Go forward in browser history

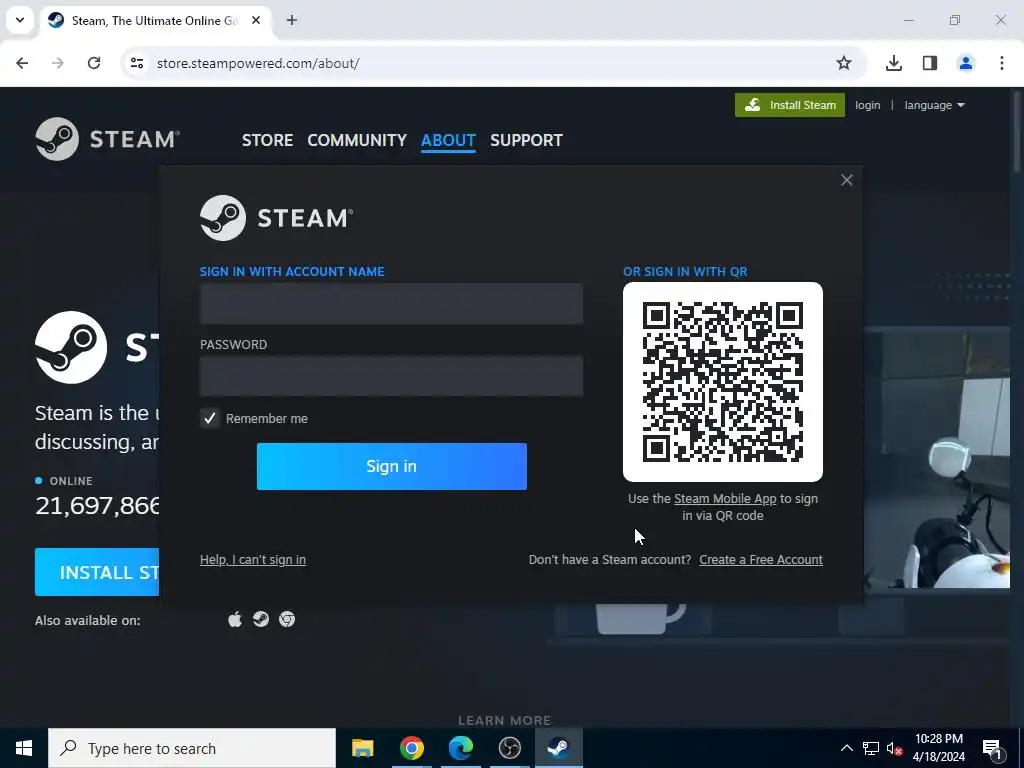pos(58,63)
